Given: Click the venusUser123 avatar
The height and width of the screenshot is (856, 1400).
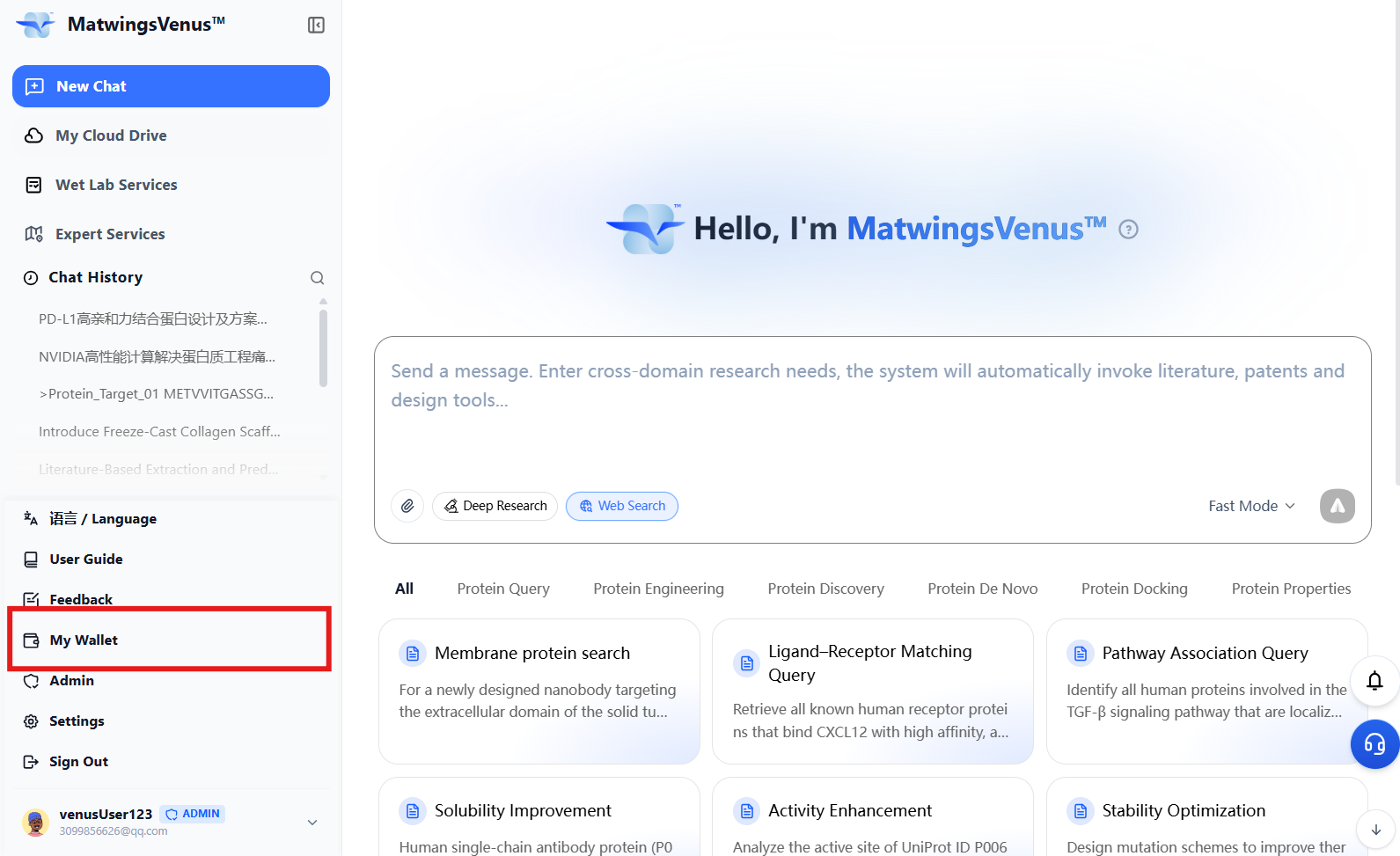Looking at the screenshot, I should 35,823.
